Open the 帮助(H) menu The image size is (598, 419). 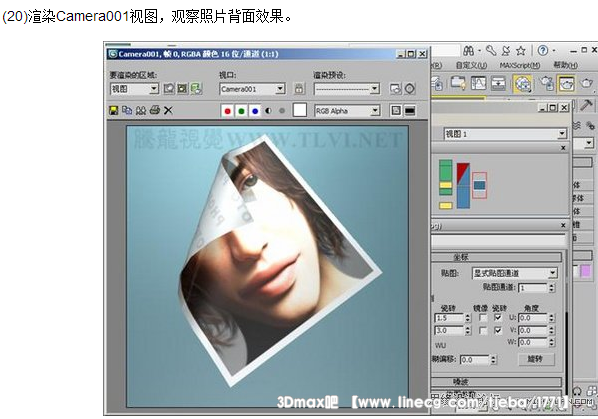tap(565, 65)
